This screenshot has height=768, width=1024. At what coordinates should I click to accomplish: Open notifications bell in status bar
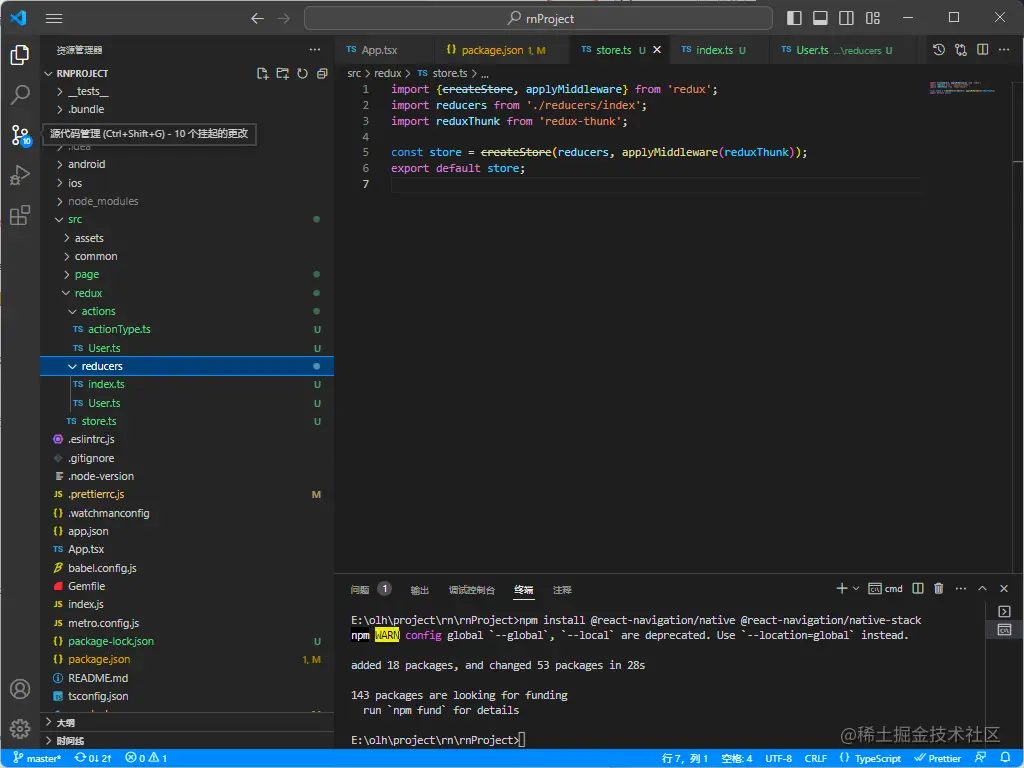[1006, 758]
